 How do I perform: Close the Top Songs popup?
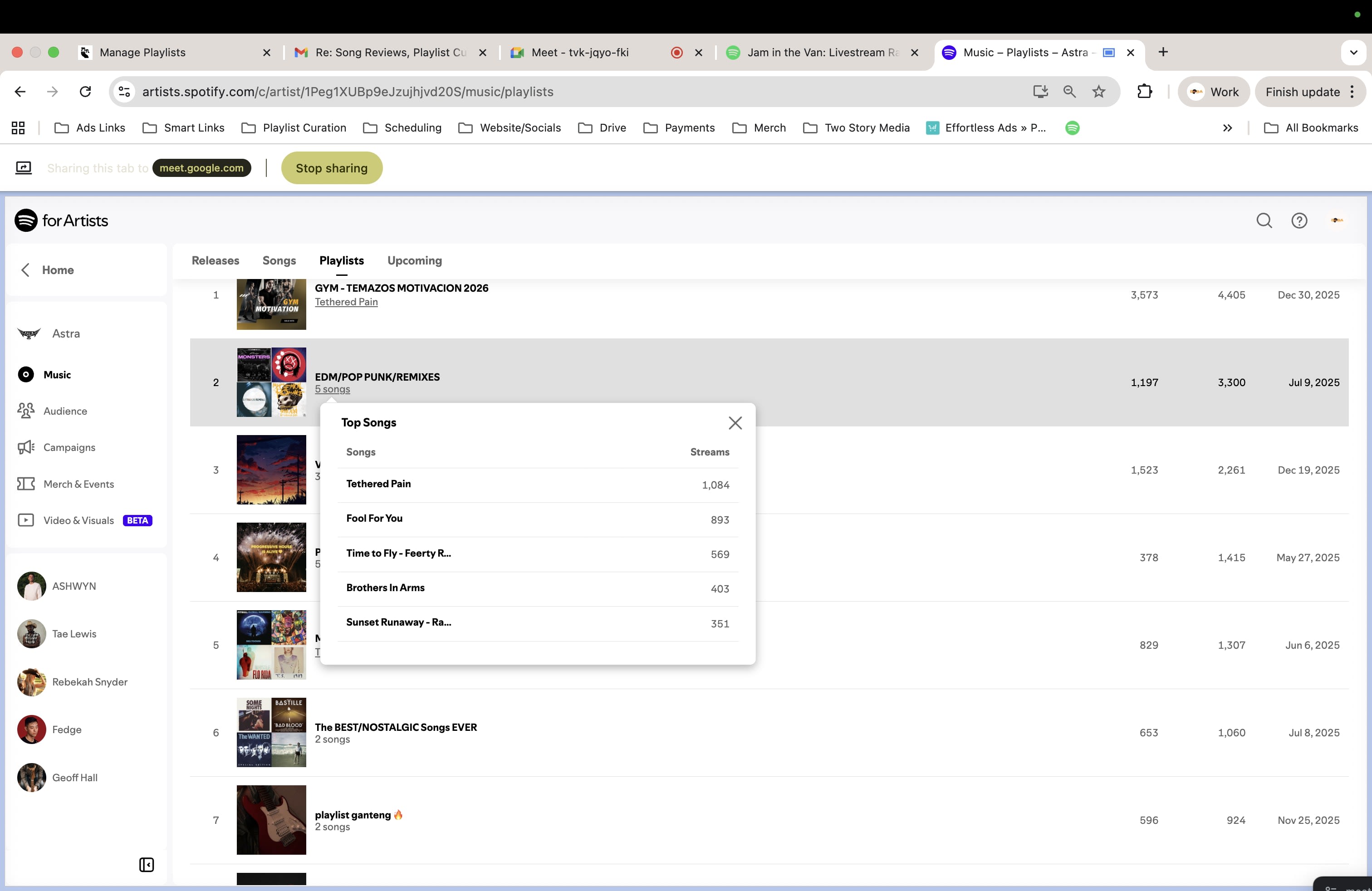pos(735,423)
